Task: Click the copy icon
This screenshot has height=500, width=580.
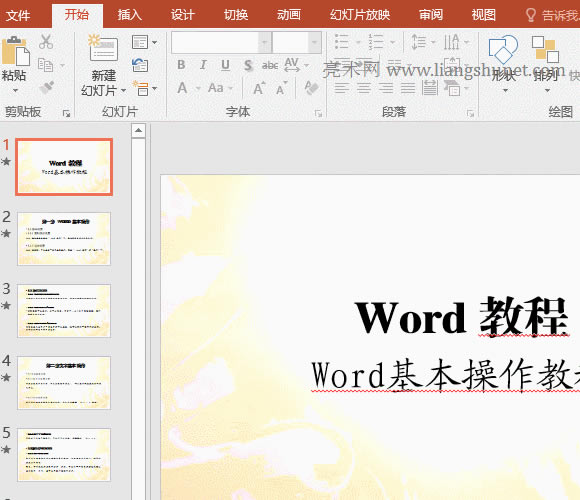Action: (x=46, y=65)
